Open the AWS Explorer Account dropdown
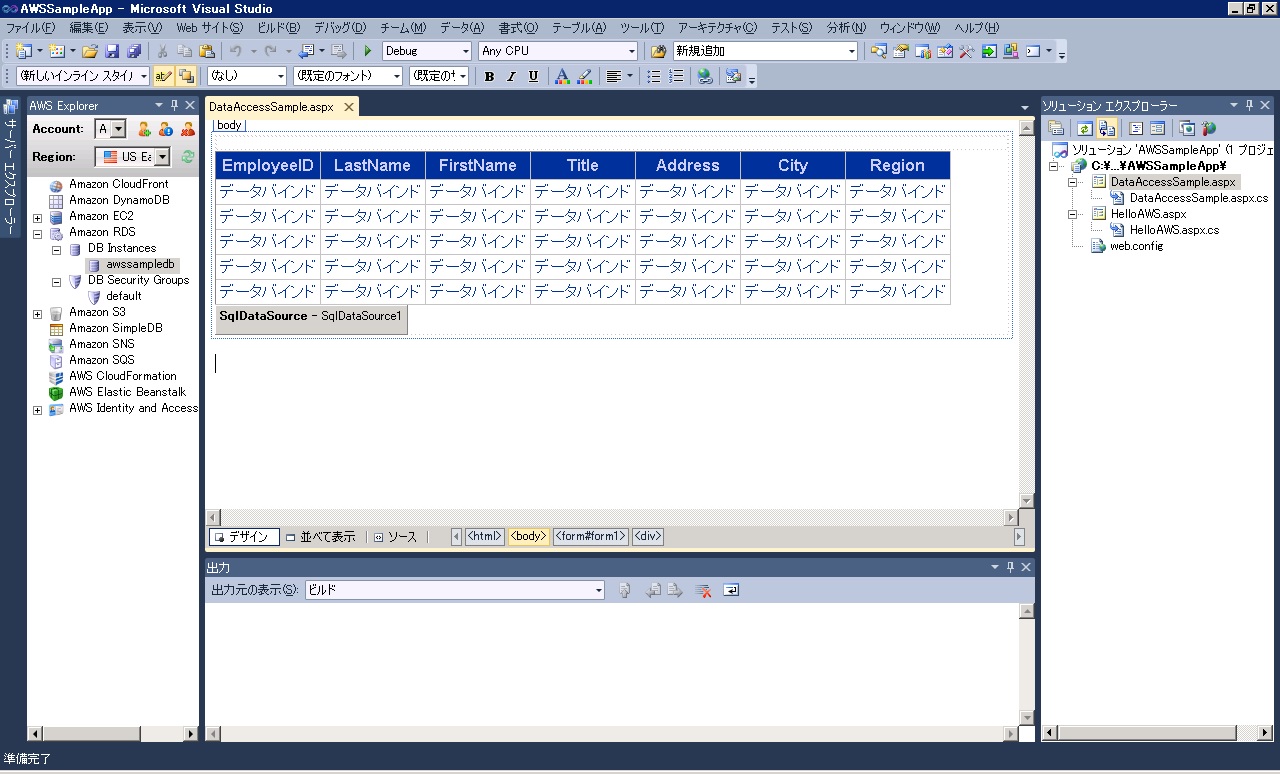The width and height of the screenshot is (1280, 774). tap(110, 129)
